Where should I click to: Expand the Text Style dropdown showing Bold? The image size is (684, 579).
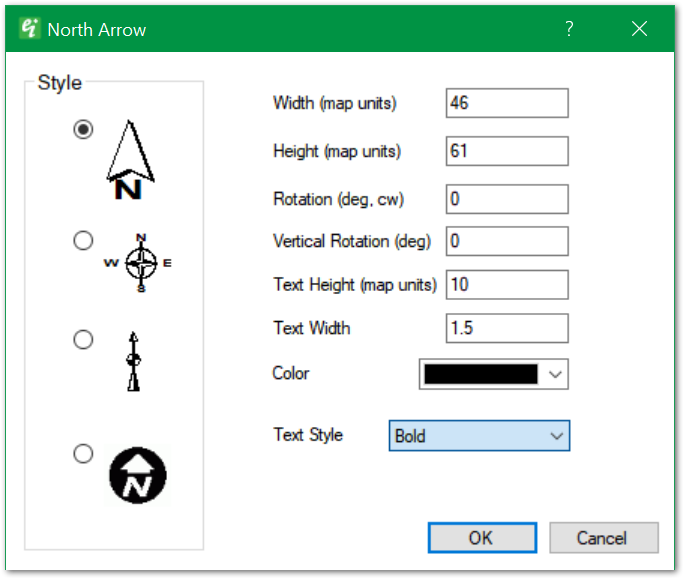click(557, 436)
